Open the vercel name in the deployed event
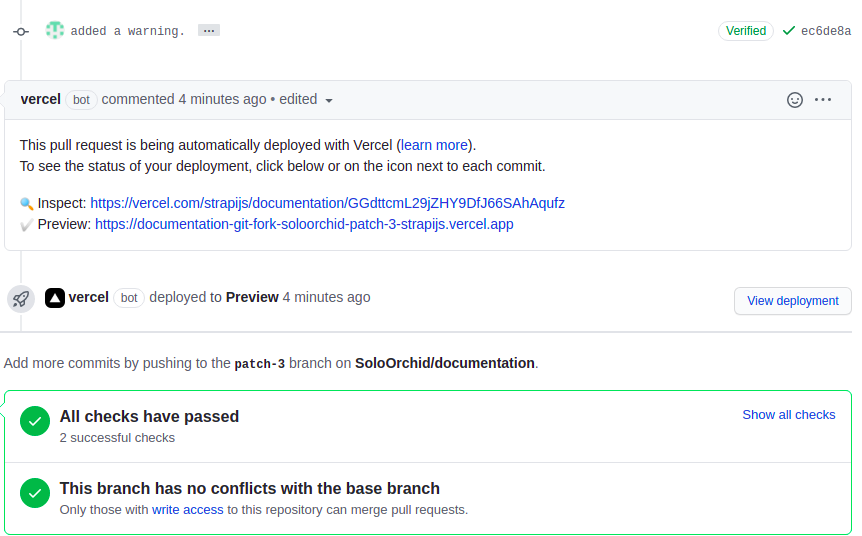This screenshot has height=536, width=862. tap(89, 297)
